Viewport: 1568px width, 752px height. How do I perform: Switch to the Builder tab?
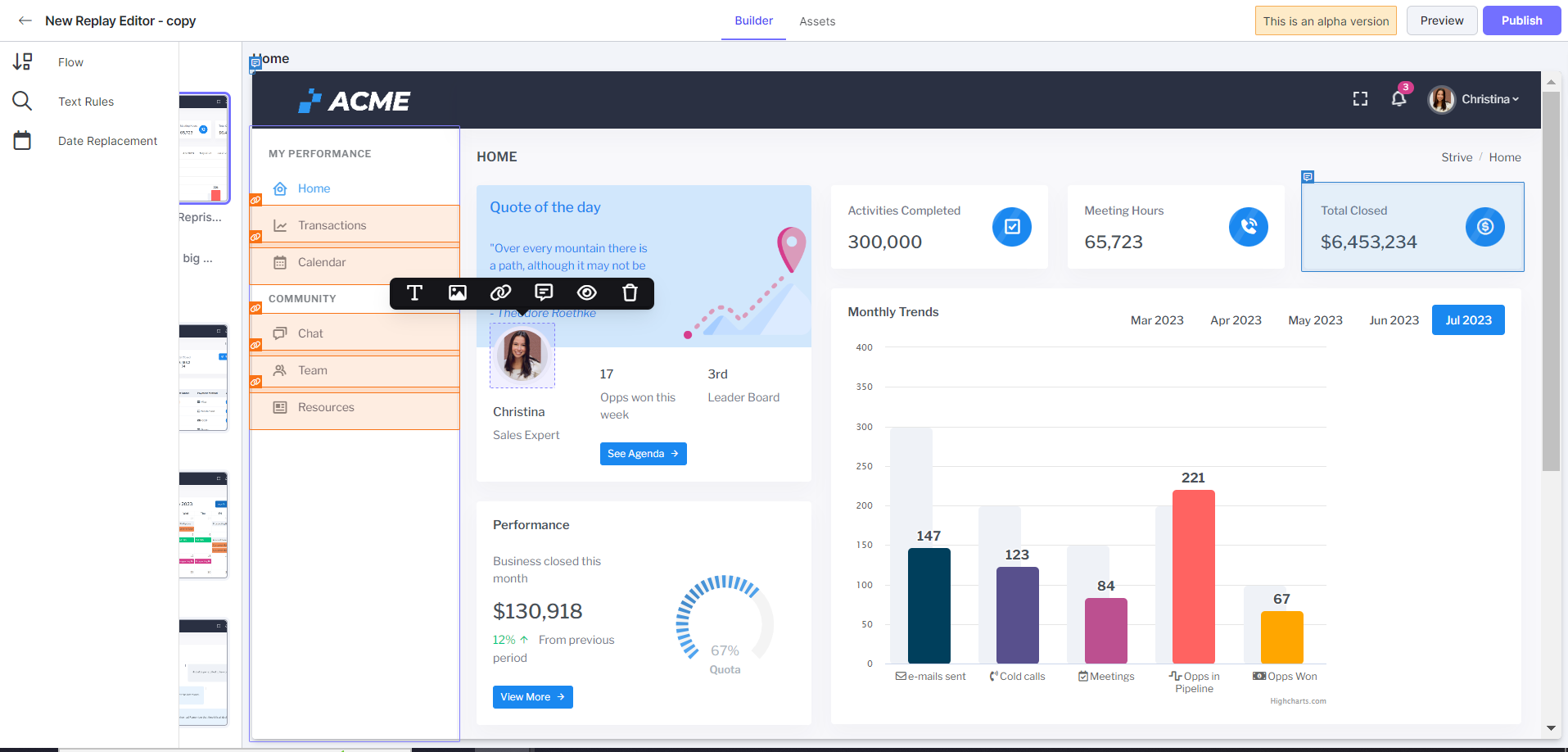(753, 20)
